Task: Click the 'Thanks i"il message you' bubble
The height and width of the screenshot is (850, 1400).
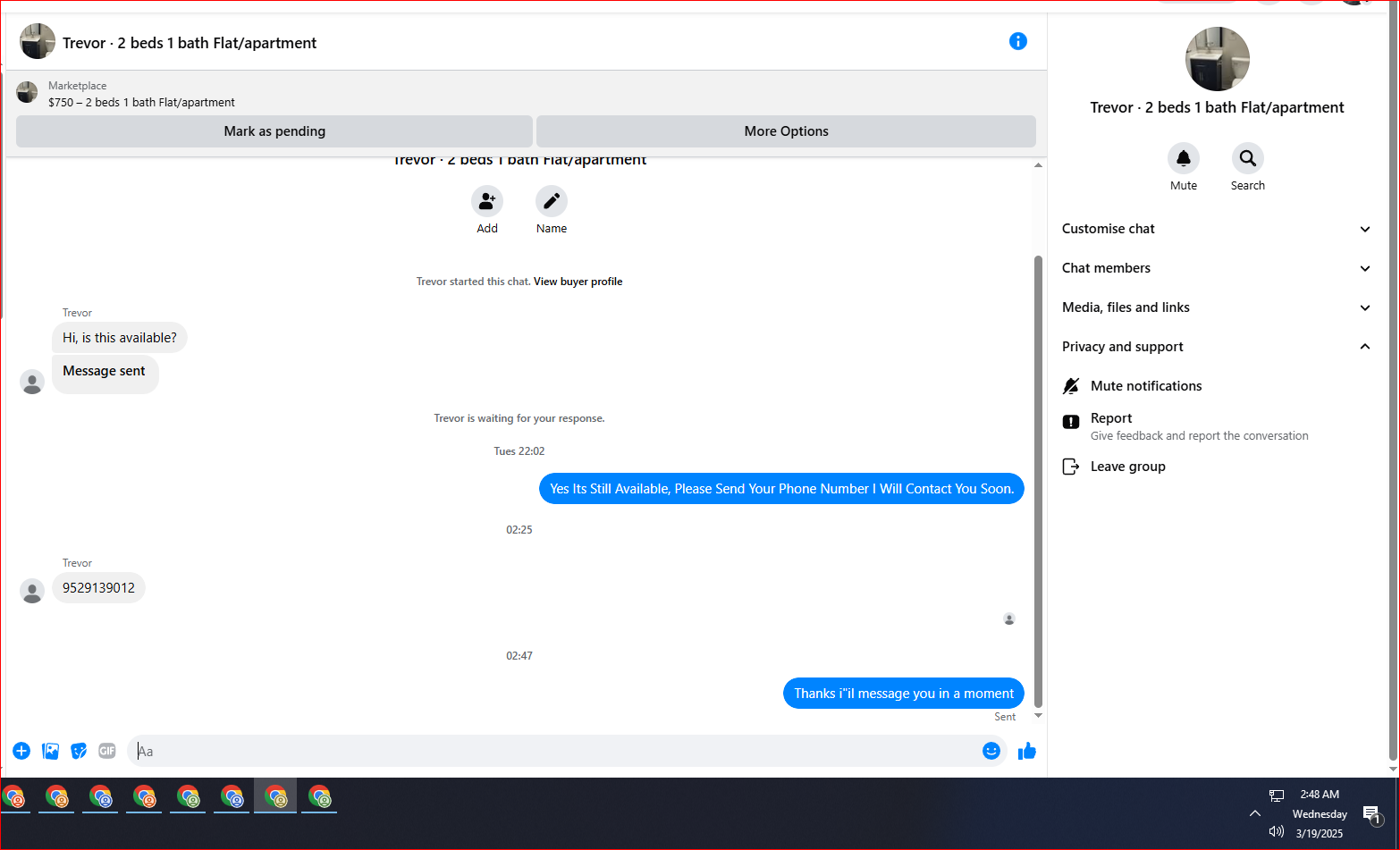Action: point(904,694)
